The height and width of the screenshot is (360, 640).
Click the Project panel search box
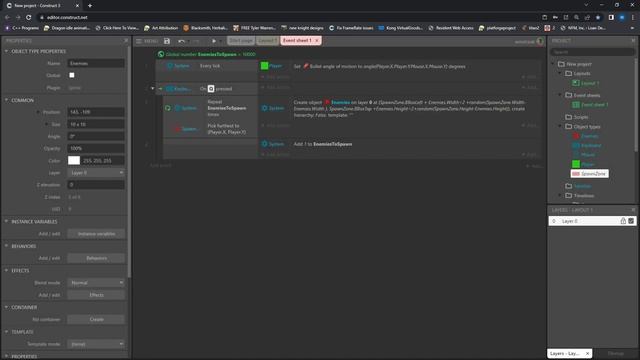point(592,52)
